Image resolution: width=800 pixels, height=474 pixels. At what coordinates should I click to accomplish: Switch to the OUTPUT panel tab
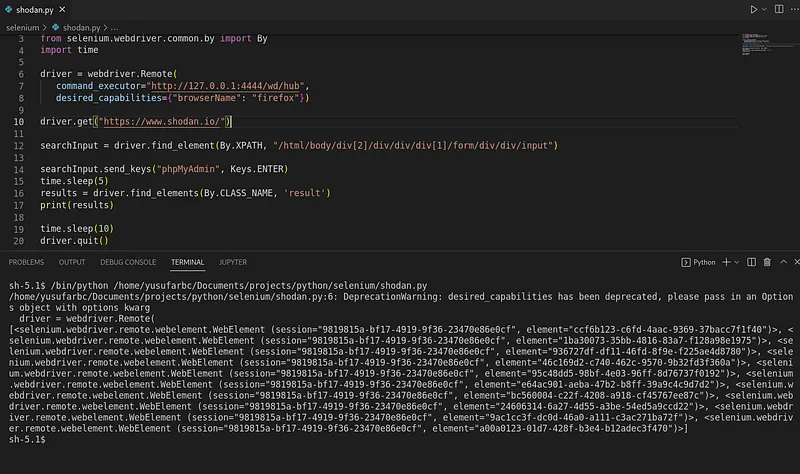(72, 262)
